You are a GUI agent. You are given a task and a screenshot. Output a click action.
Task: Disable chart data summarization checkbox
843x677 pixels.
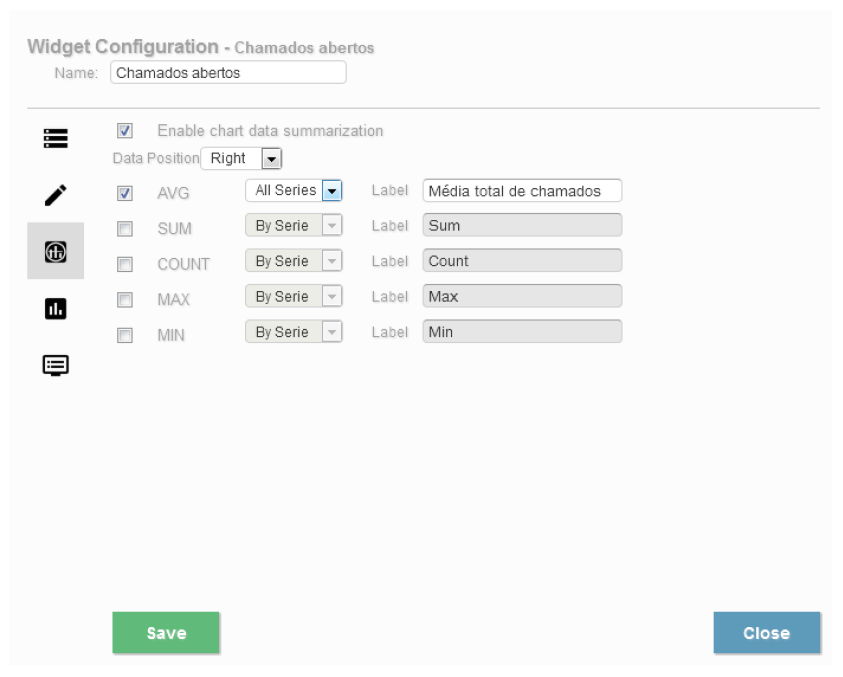click(125, 131)
